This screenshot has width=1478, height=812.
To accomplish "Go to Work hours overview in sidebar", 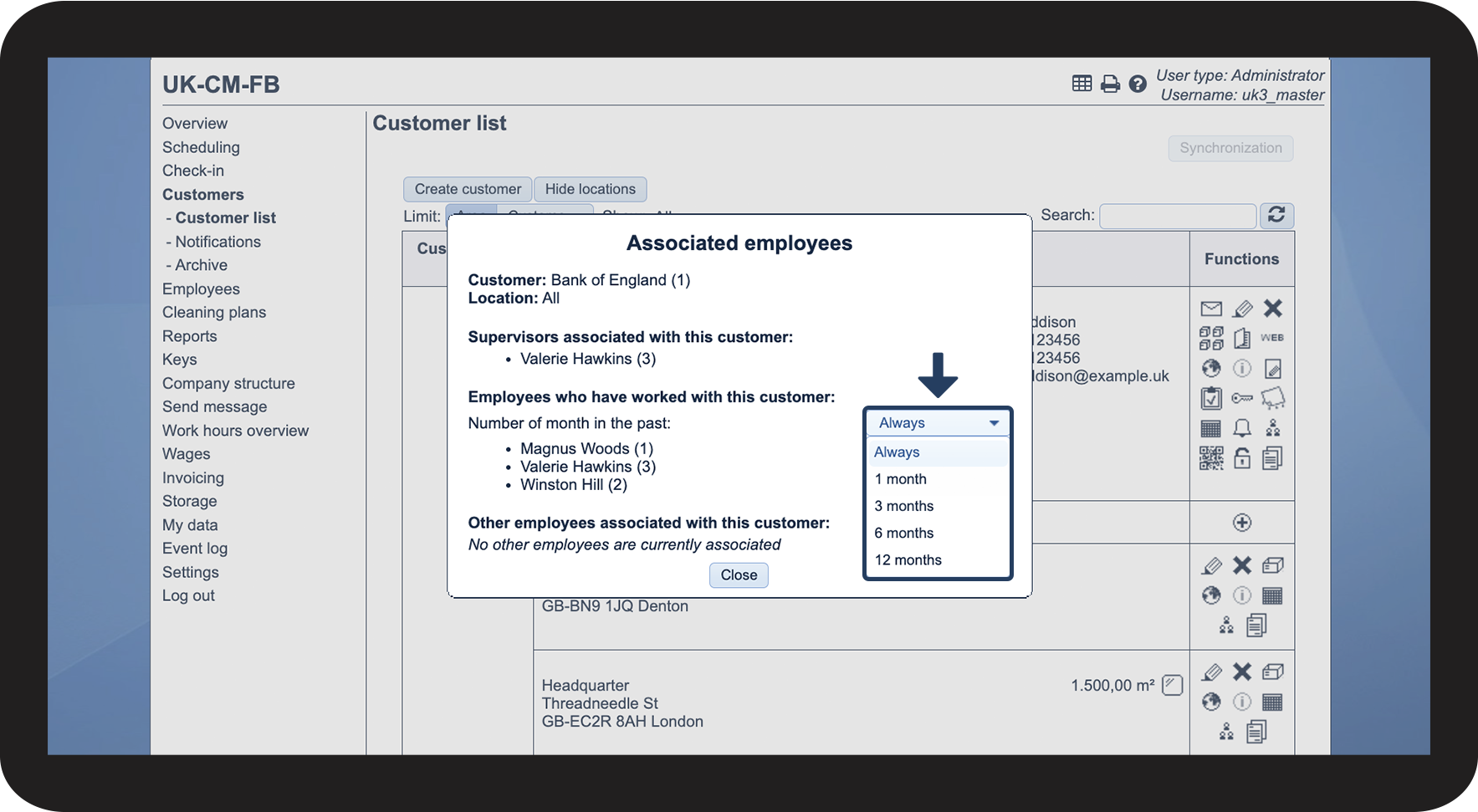I will [x=235, y=431].
